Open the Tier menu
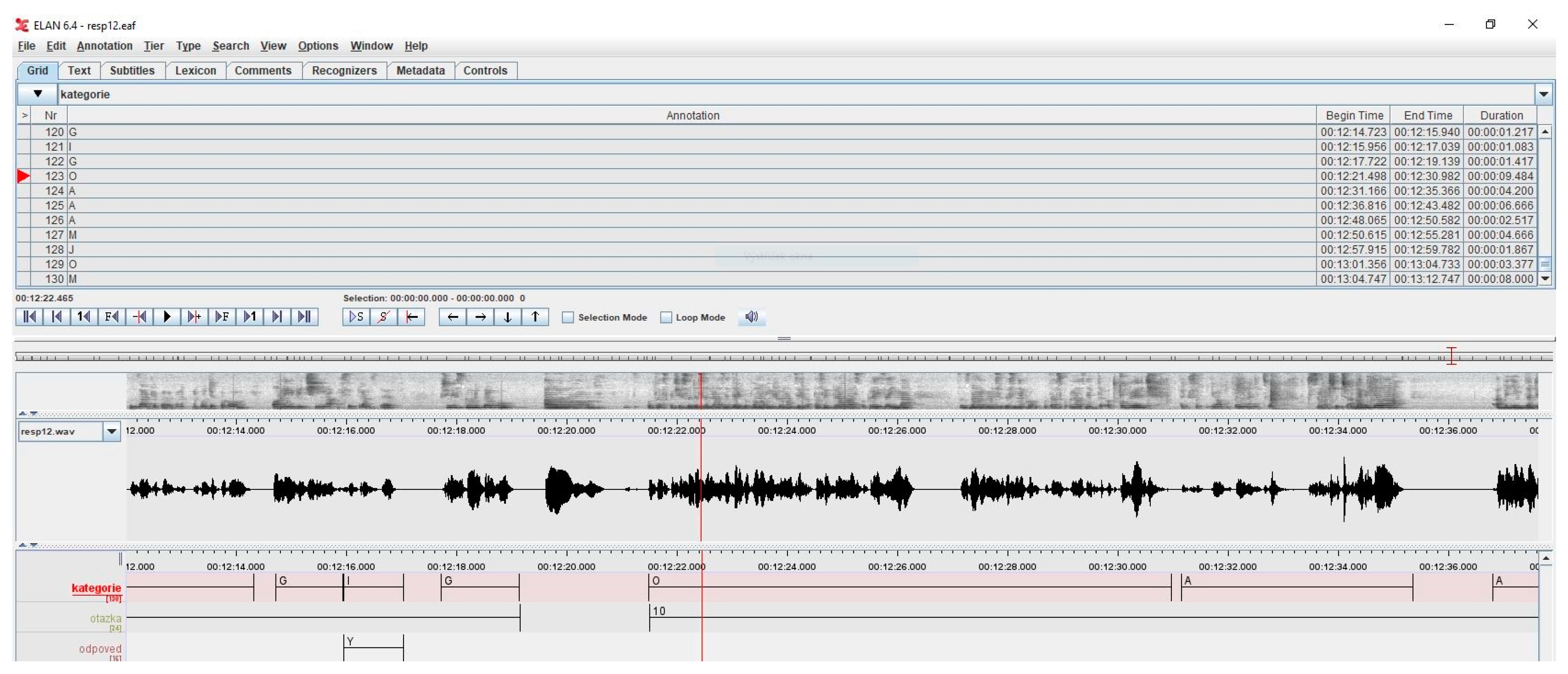The width and height of the screenshot is (1568, 674). [153, 46]
